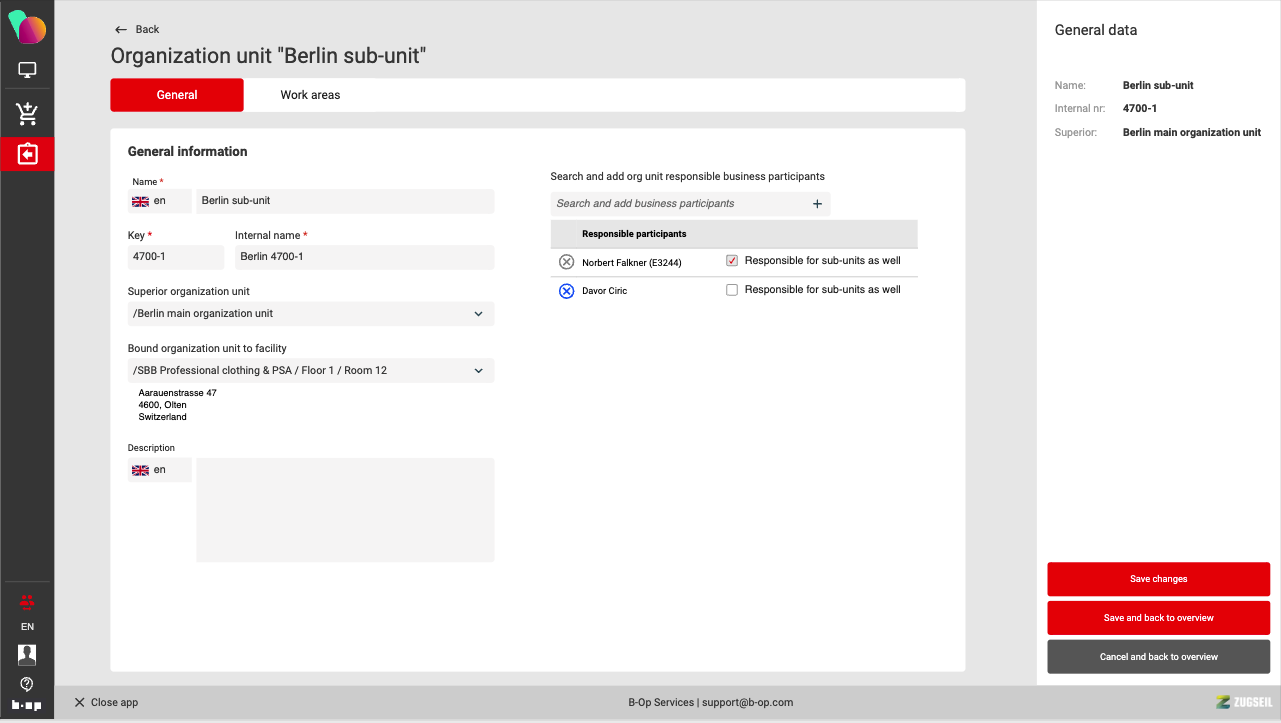Click the active red clipboard sidebar icon

click(27, 155)
